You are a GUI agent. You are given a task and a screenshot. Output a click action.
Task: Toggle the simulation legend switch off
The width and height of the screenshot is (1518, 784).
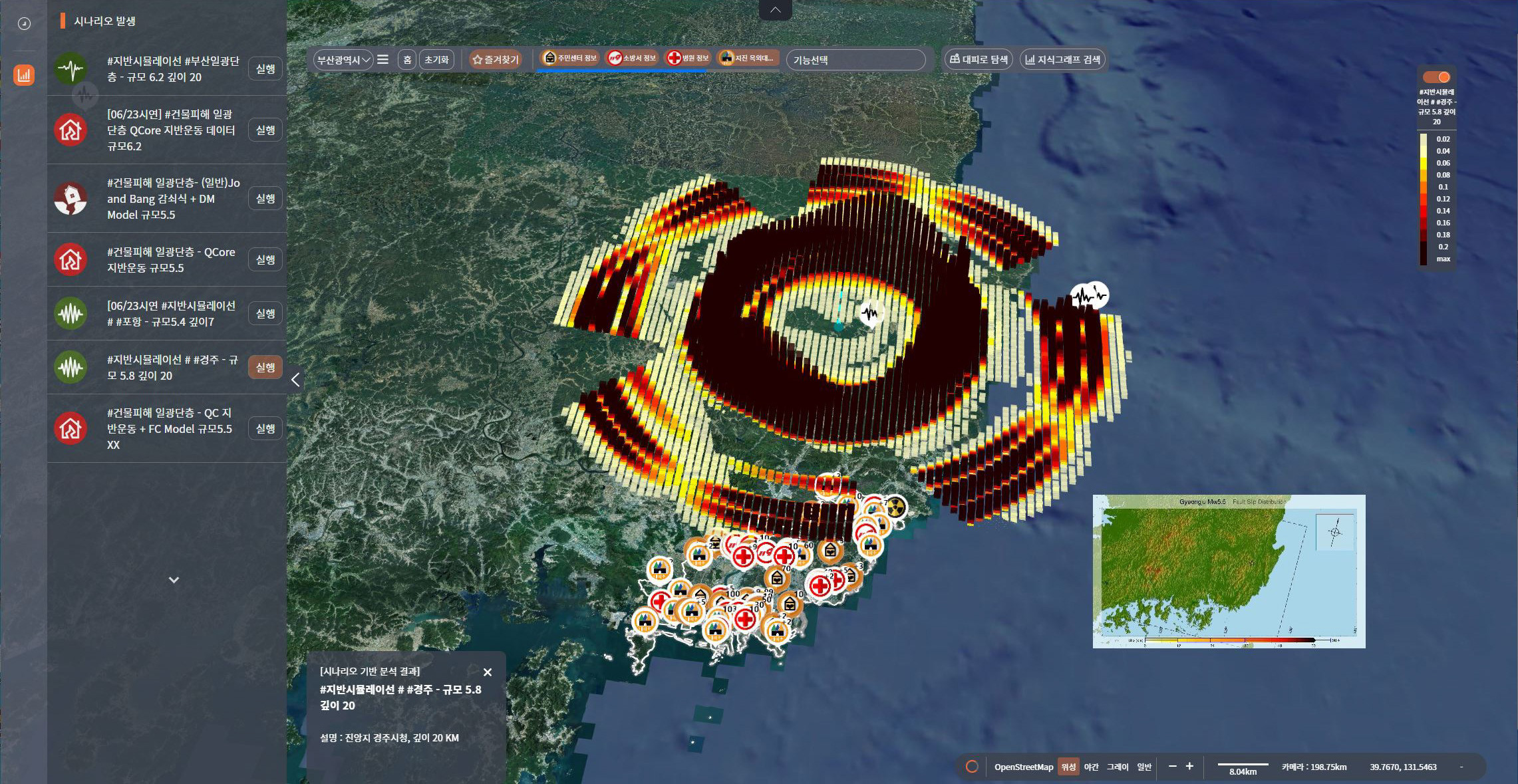[1436, 77]
